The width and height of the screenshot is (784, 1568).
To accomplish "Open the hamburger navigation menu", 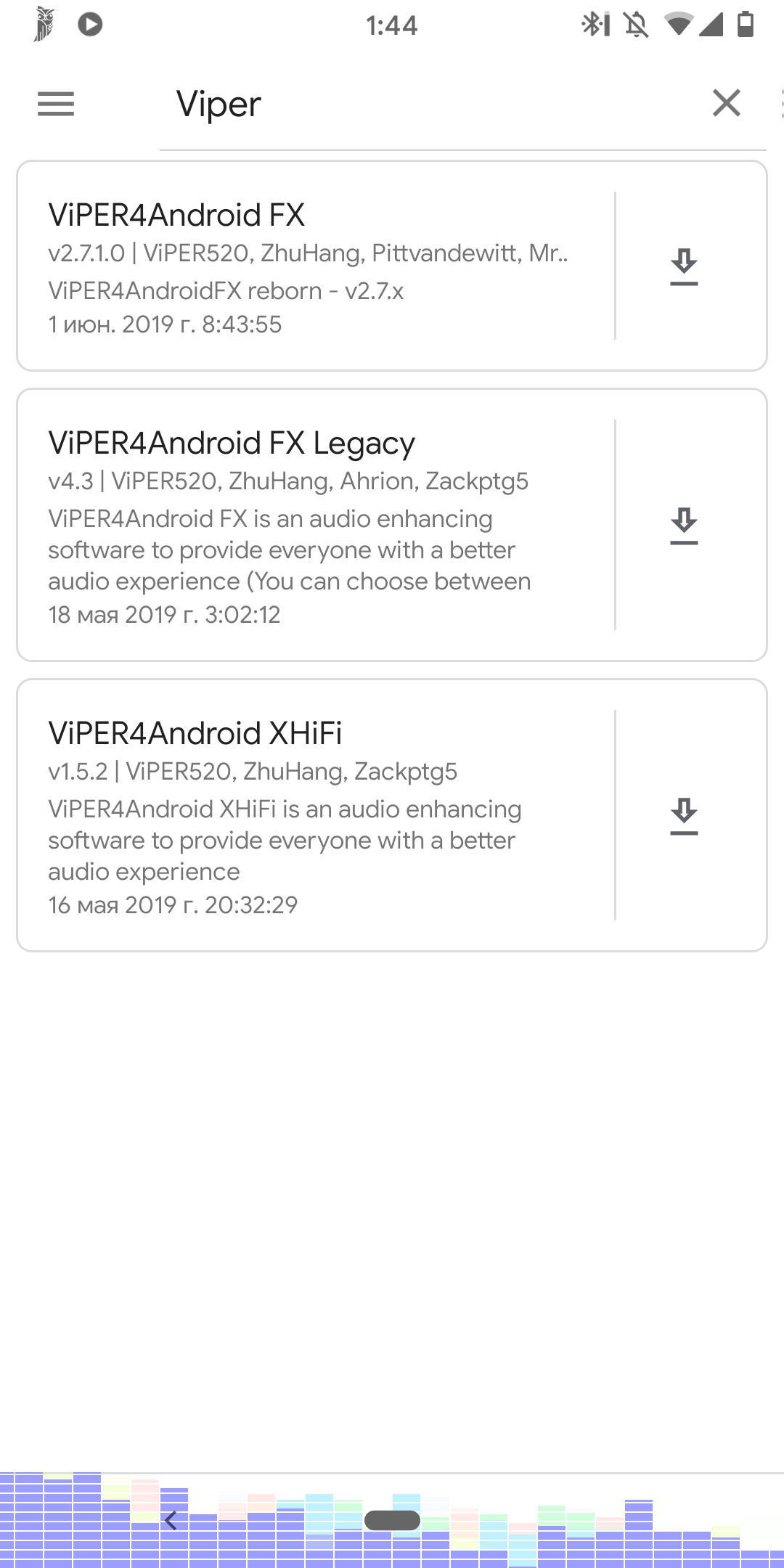I will (x=56, y=104).
